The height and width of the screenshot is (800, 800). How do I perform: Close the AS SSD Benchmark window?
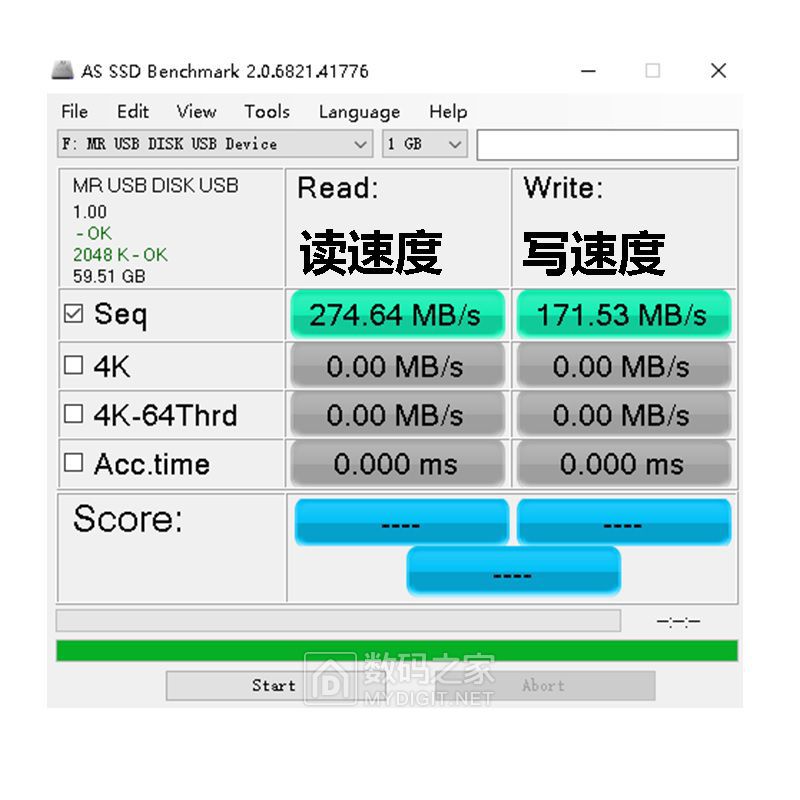[718, 70]
